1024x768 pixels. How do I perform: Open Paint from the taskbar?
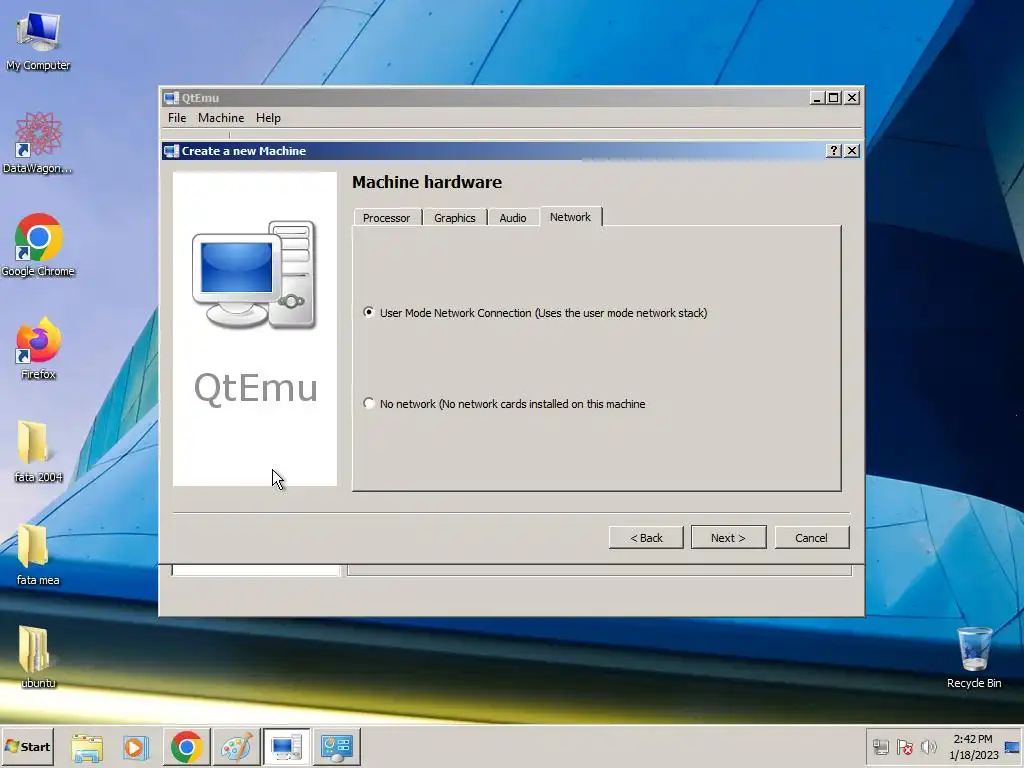pyautogui.click(x=236, y=747)
